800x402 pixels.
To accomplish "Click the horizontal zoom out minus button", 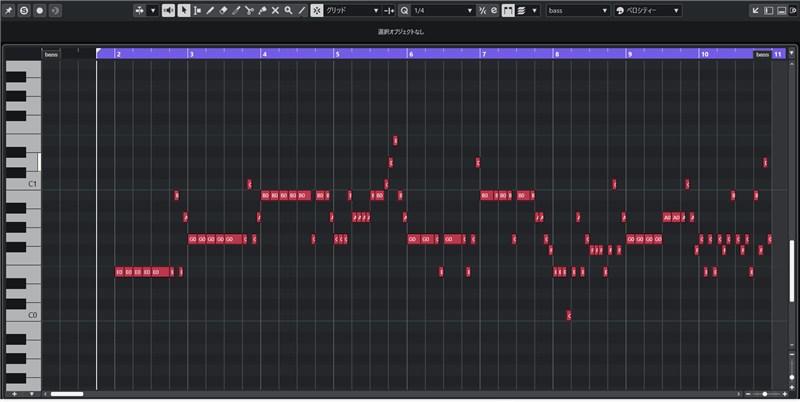I will (x=748, y=394).
